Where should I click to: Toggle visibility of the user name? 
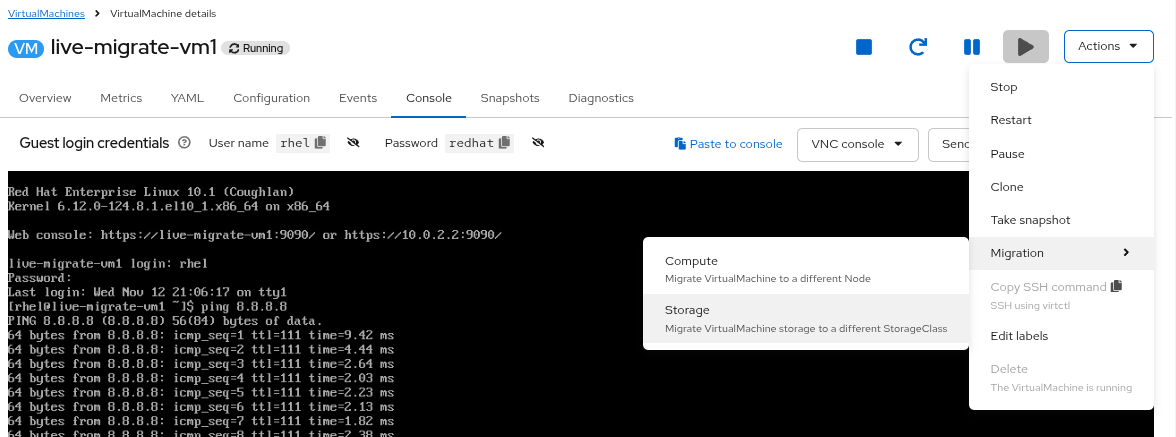click(x=353, y=143)
